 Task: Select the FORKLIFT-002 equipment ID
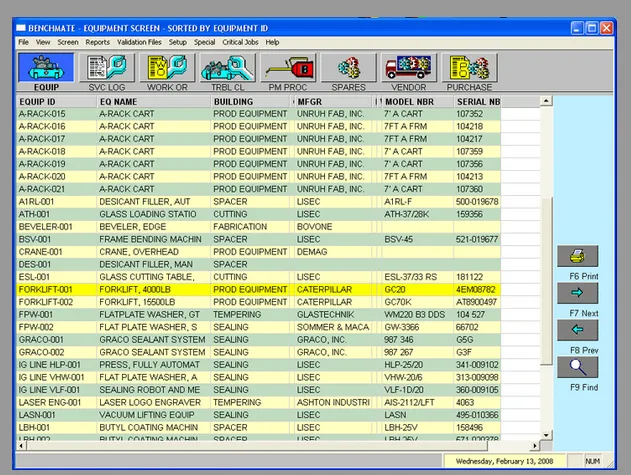pyautogui.click(x=46, y=302)
